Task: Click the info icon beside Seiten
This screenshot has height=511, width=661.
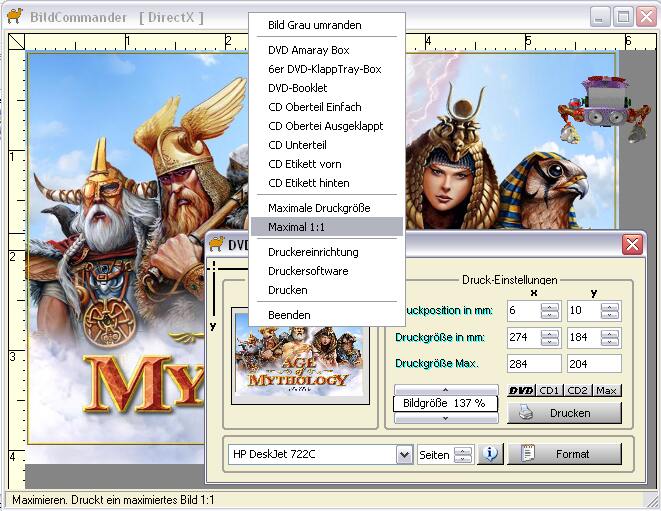Action: [x=490, y=454]
